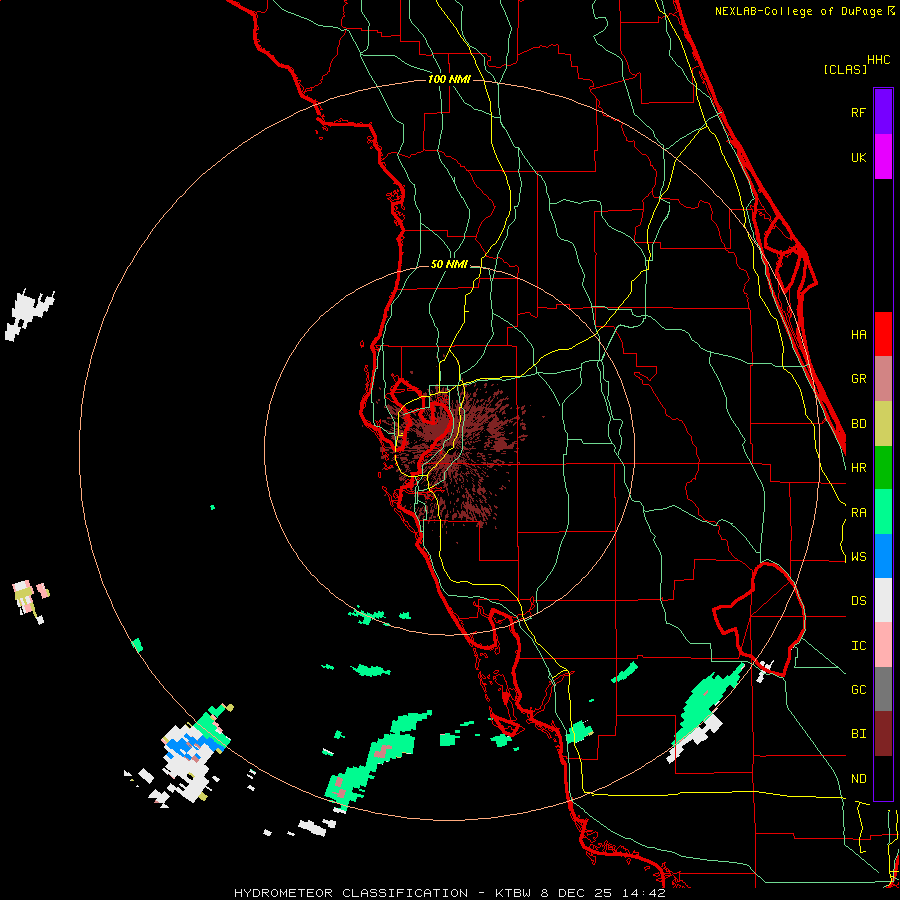Screen dimensions: 900x900
Task: Select the GR legend color block
Action: point(883,379)
